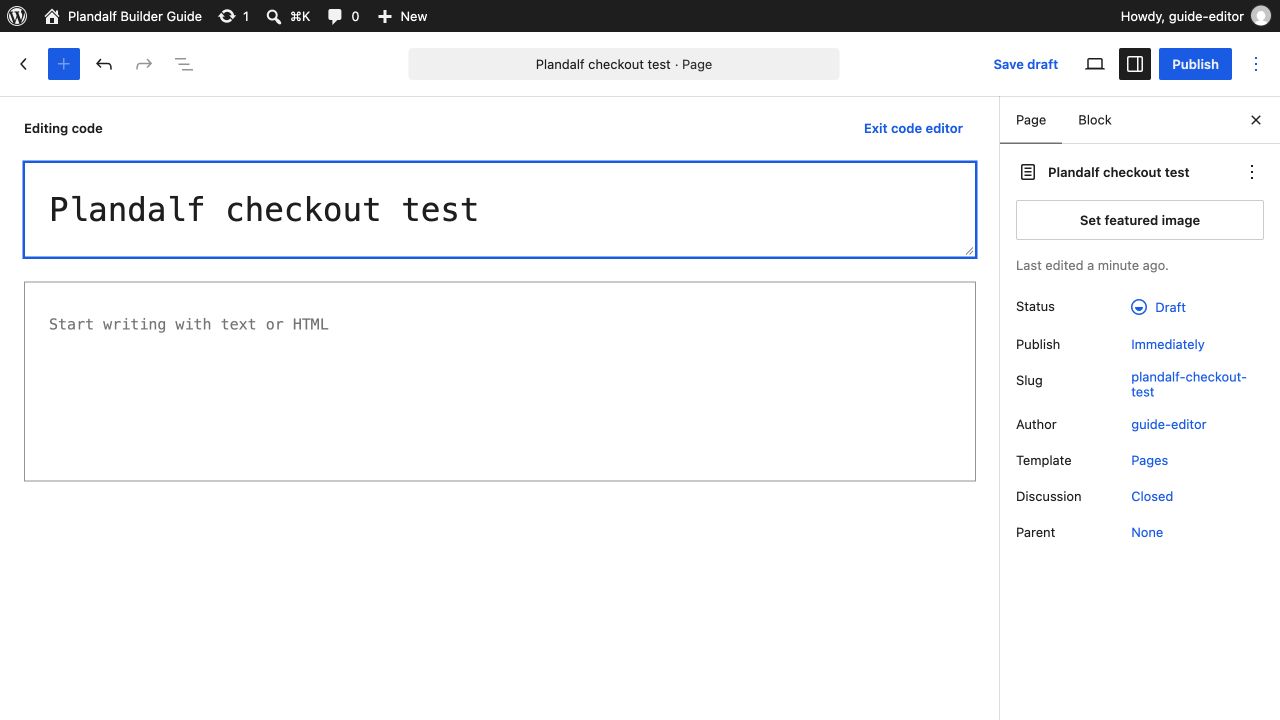Go back using the left chevron
Screen dimensions: 1280x720
pos(24,64)
